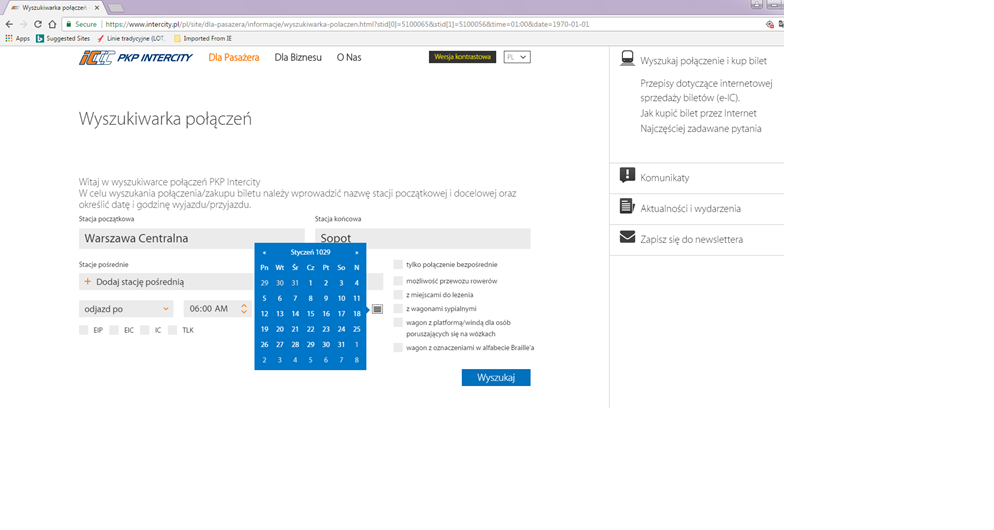Check wagon z platformą/windą option

398,323
